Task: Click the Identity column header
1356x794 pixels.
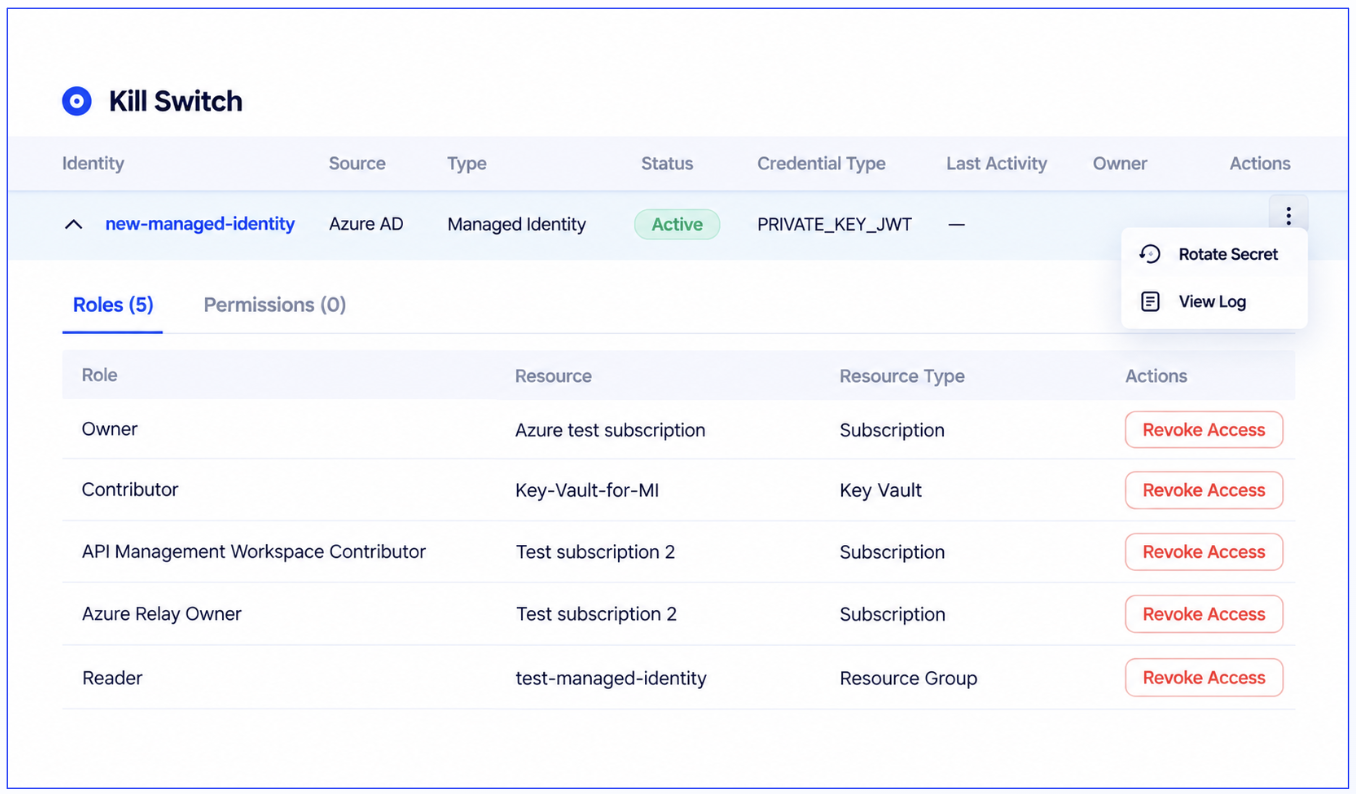Action: pos(93,163)
